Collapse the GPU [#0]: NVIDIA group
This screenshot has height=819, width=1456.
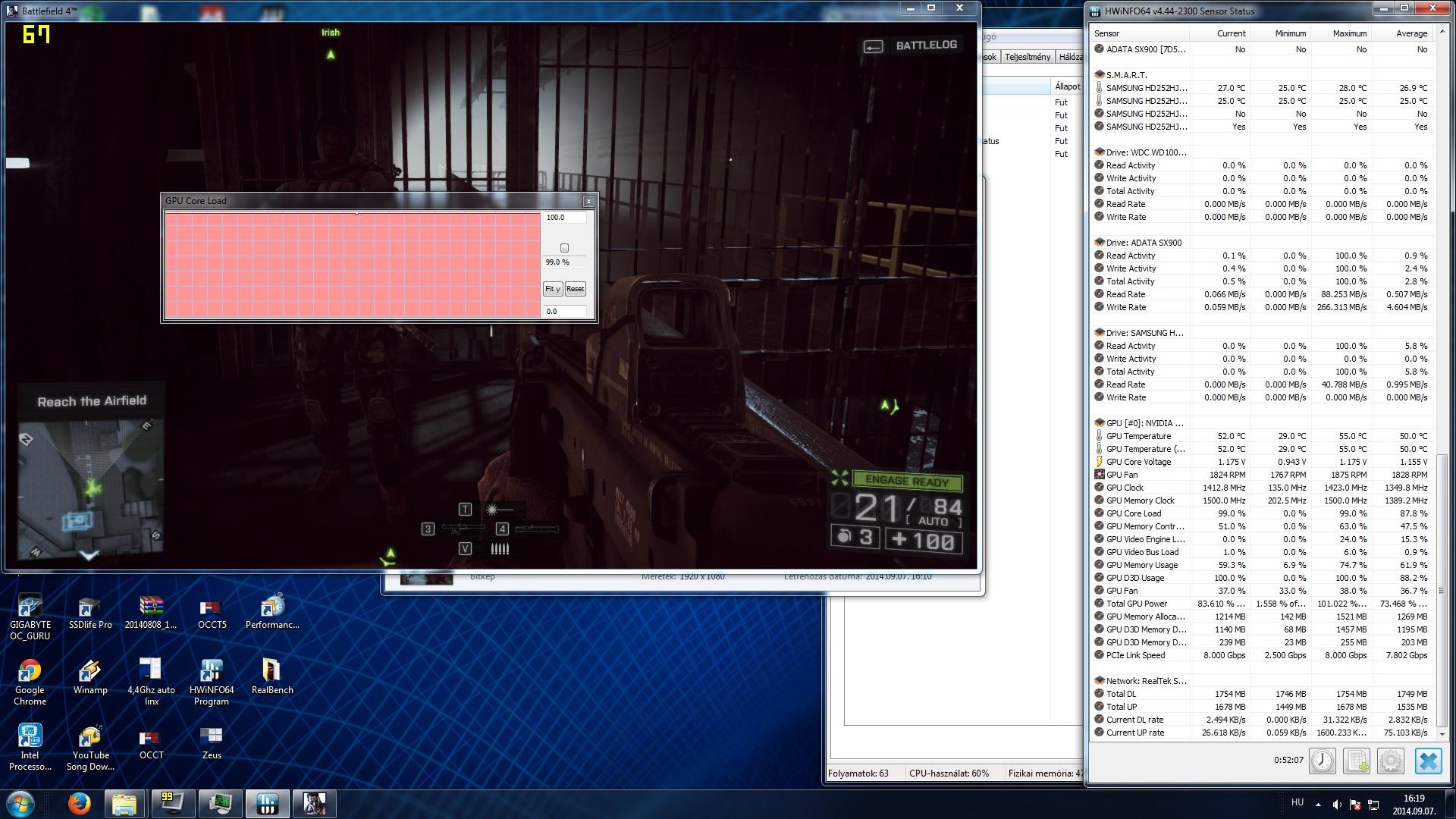(x=1100, y=422)
